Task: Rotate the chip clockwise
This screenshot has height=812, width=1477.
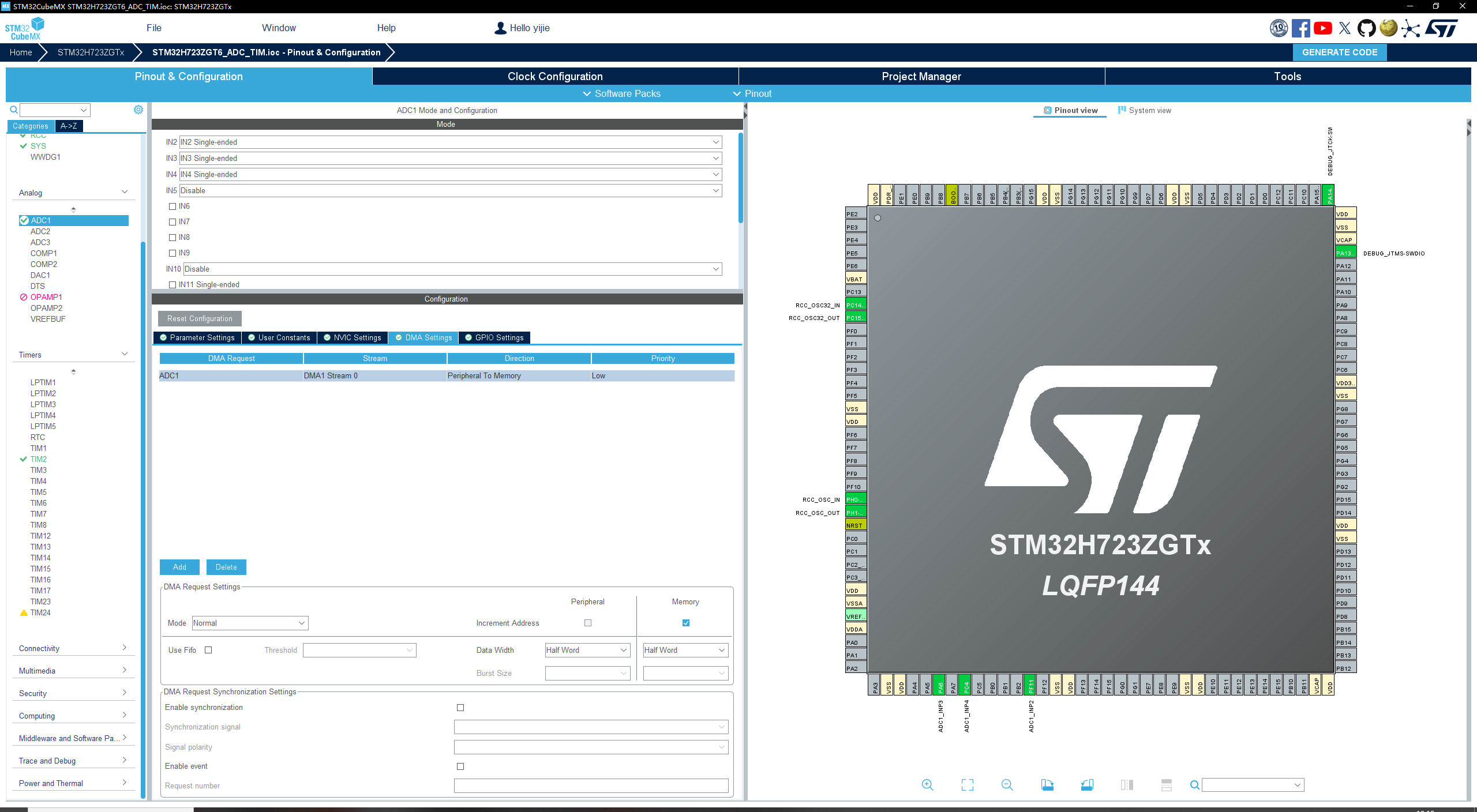Action: [x=1047, y=785]
